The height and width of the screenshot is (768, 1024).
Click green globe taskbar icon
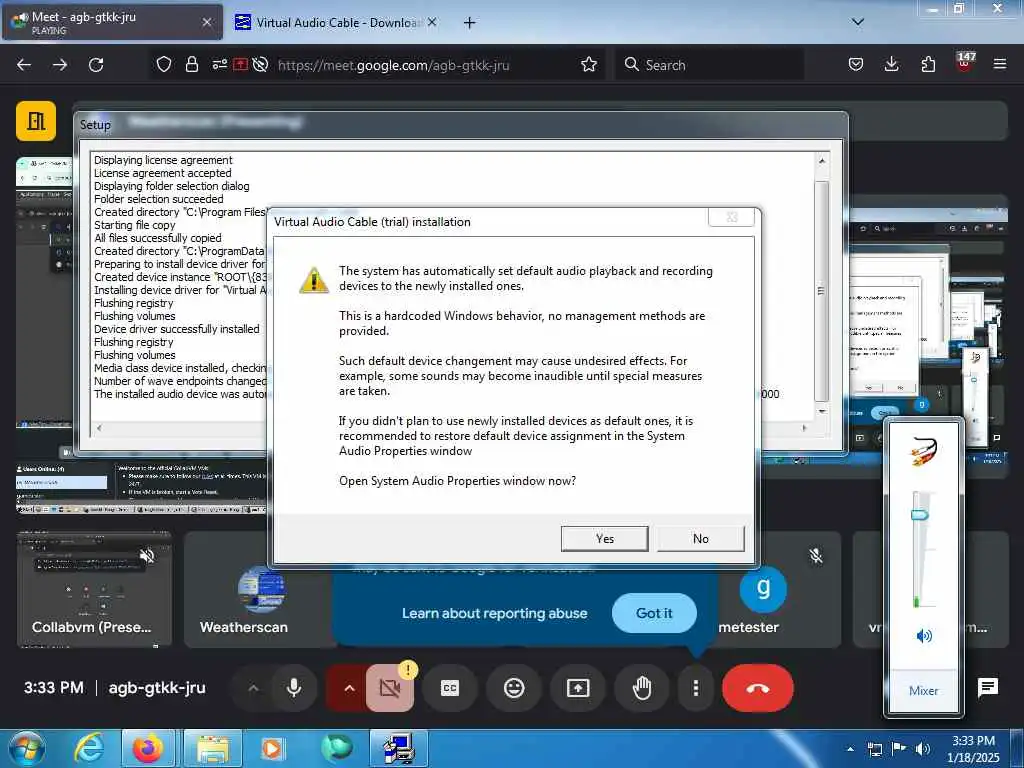coord(336,748)
